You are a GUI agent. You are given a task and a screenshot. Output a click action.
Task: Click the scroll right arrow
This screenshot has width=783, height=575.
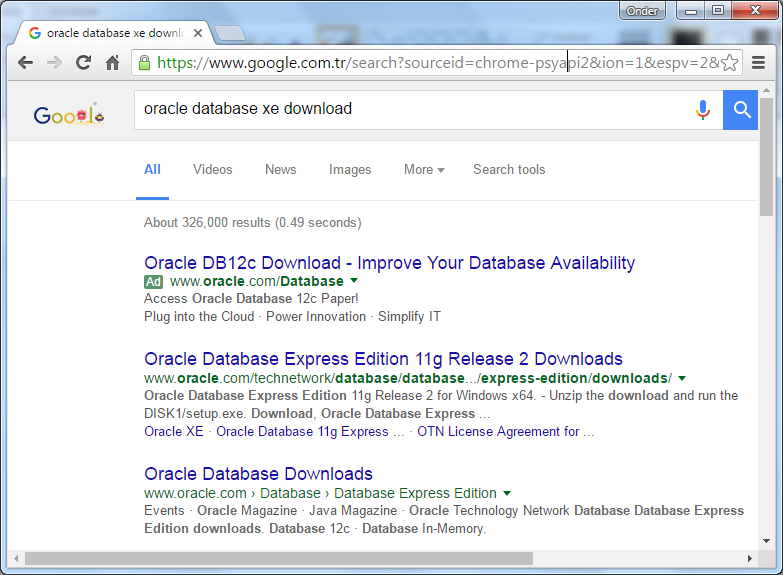coord(750,559)
